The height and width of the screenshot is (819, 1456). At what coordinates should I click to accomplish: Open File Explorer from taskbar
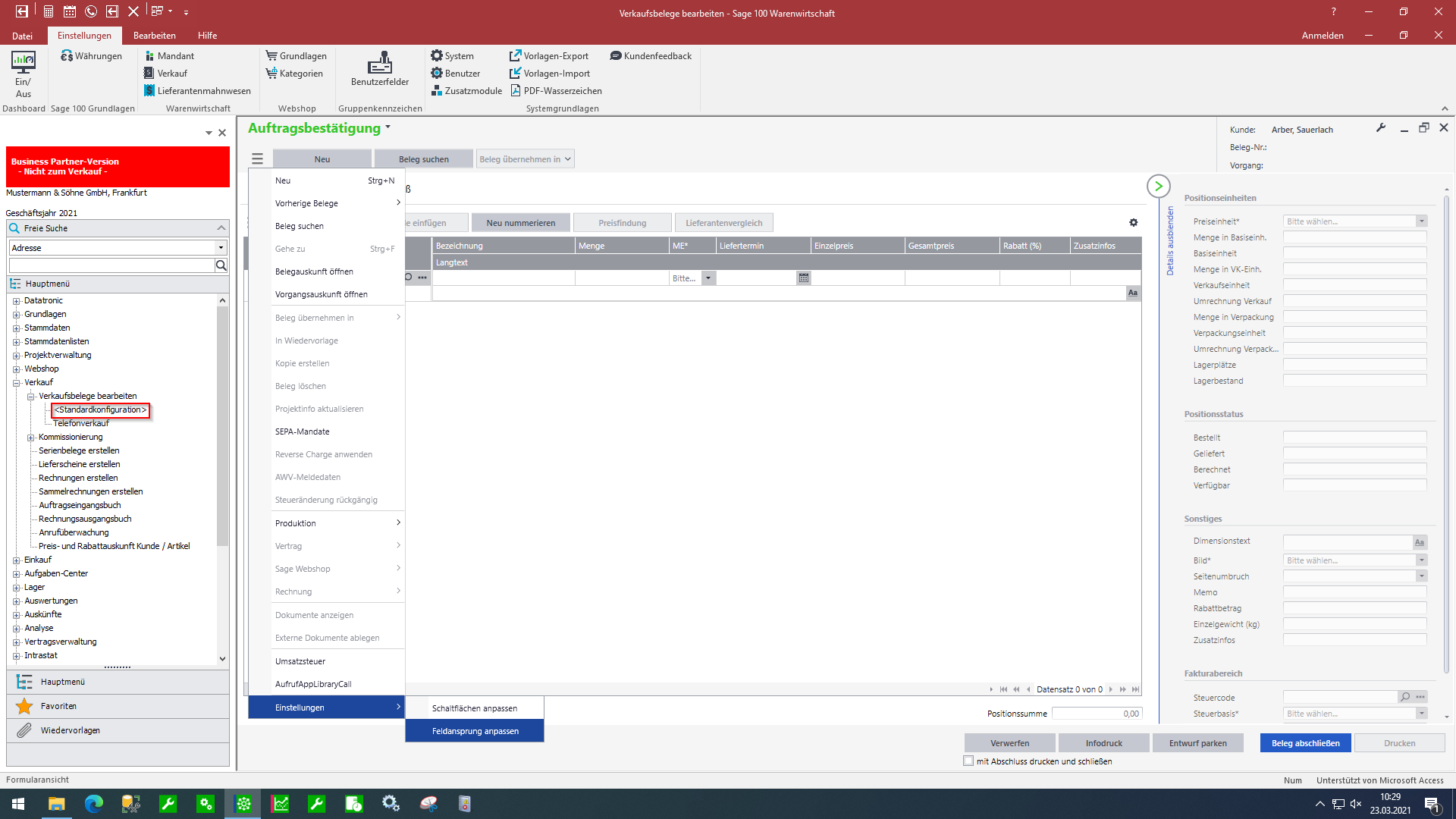coord(57,804)
